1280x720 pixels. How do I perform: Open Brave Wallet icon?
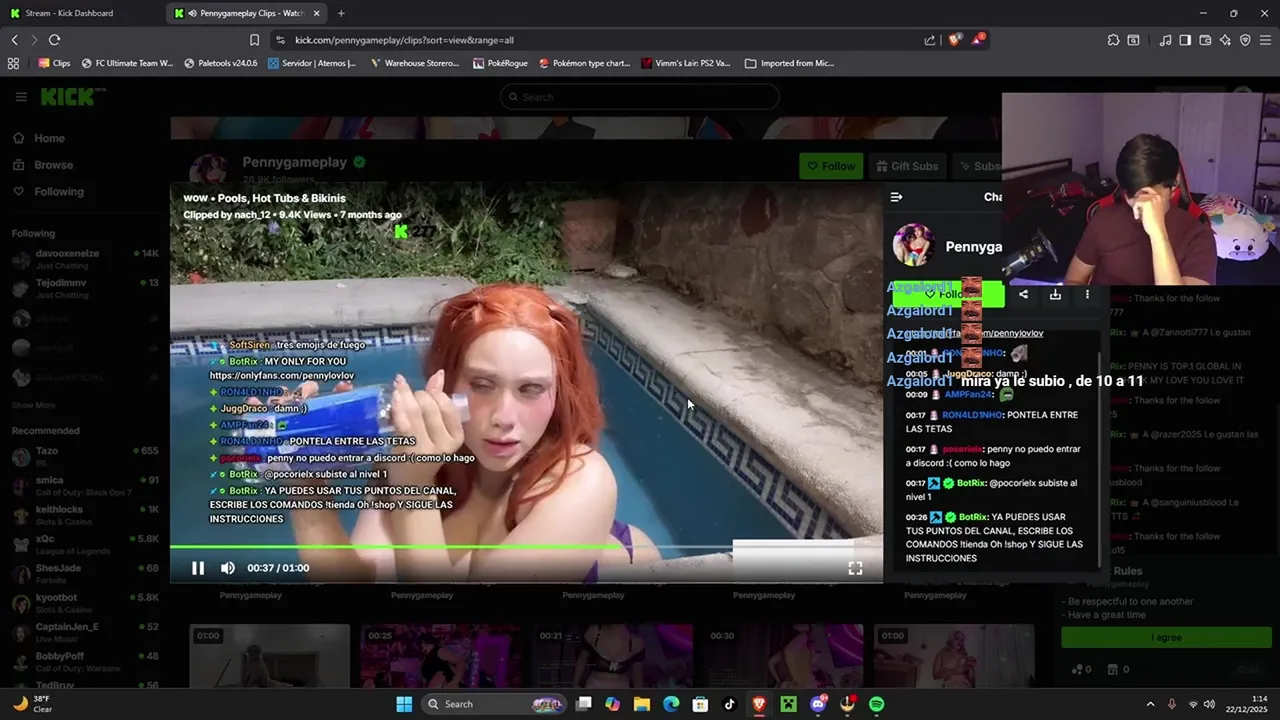[1205, 40]
